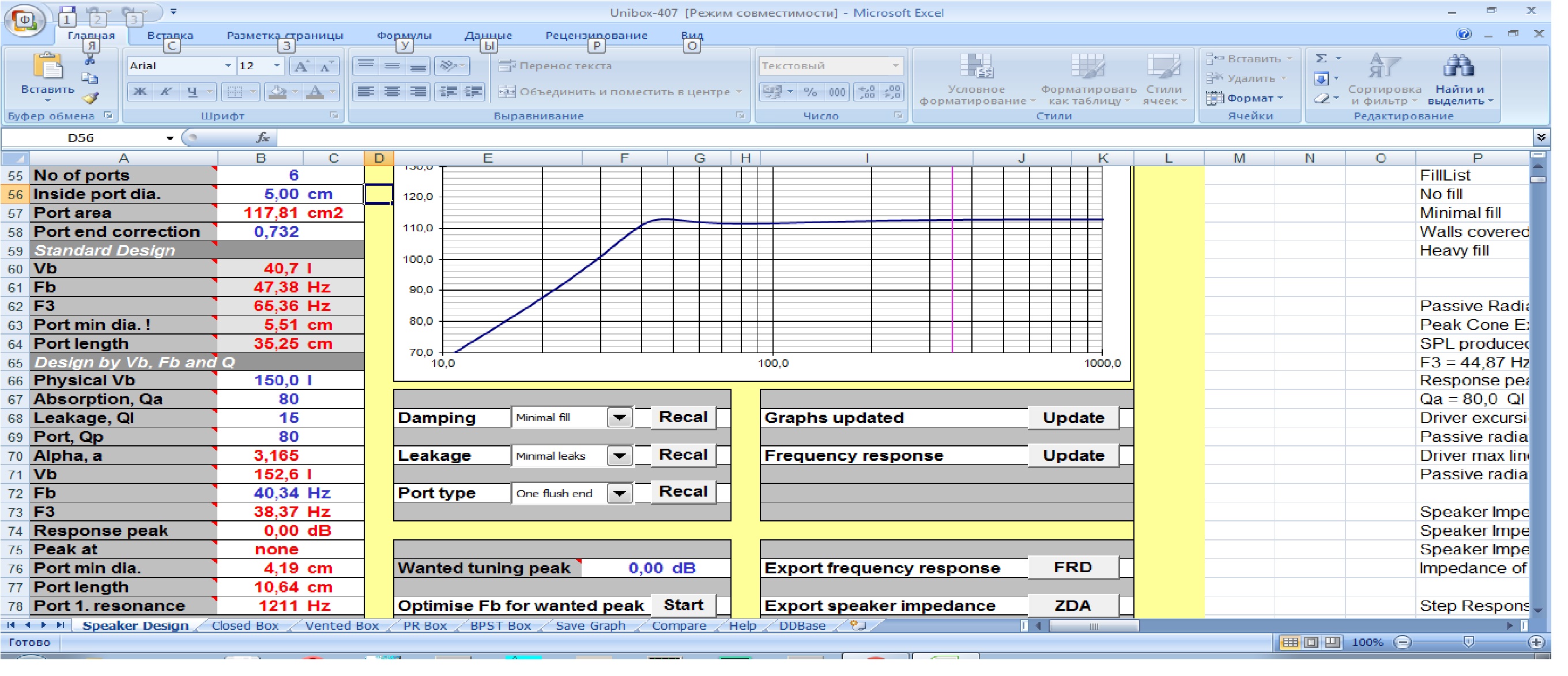Click the zoom slider in status bar
1568x676 pixels.
point(1469,642)
